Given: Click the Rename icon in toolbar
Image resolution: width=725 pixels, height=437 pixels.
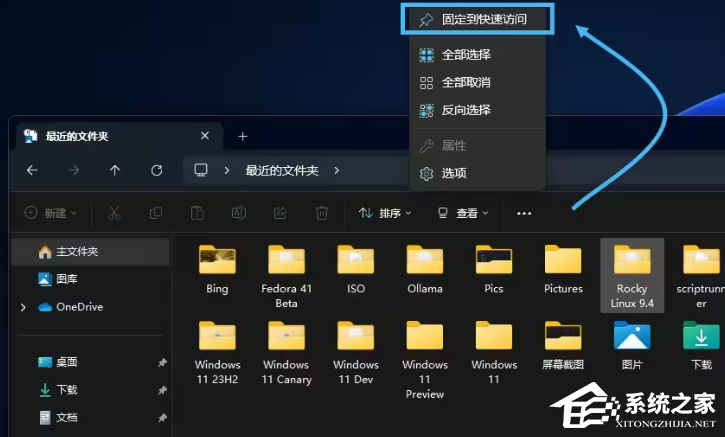Looking at the screenshot, I should (x=239, y=213).
